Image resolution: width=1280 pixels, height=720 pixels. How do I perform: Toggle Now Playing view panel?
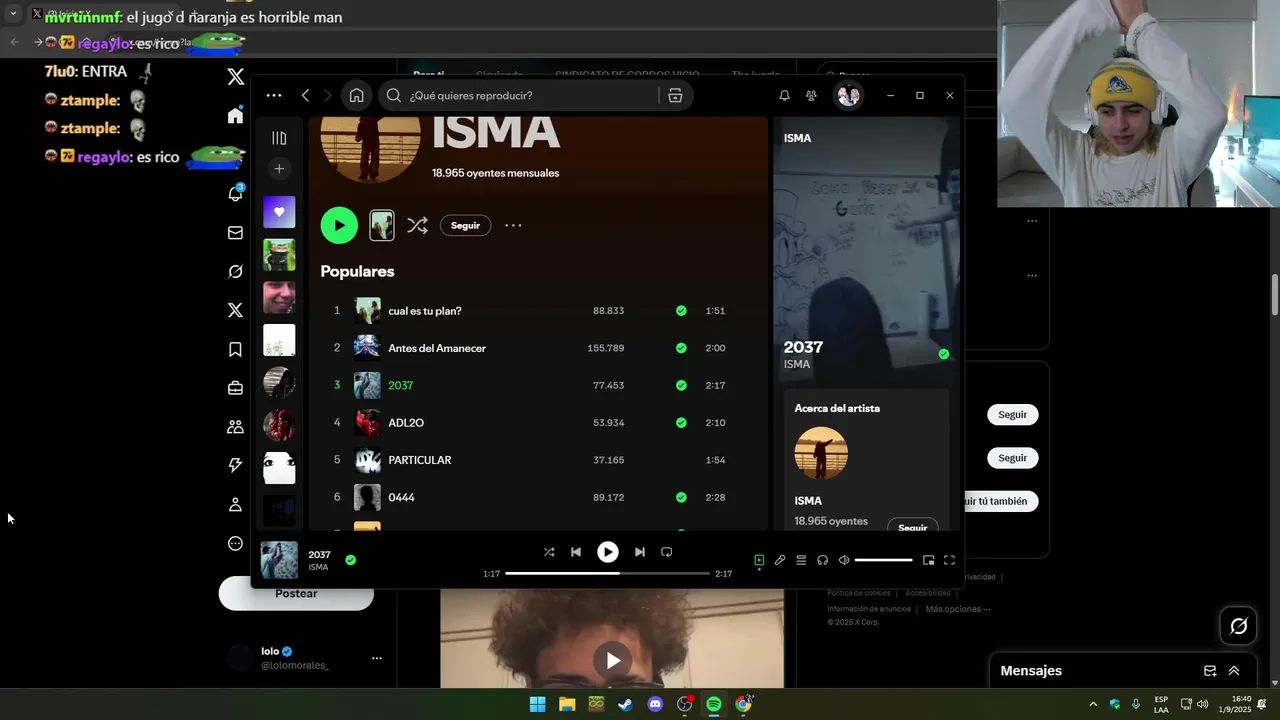(759, 560)
